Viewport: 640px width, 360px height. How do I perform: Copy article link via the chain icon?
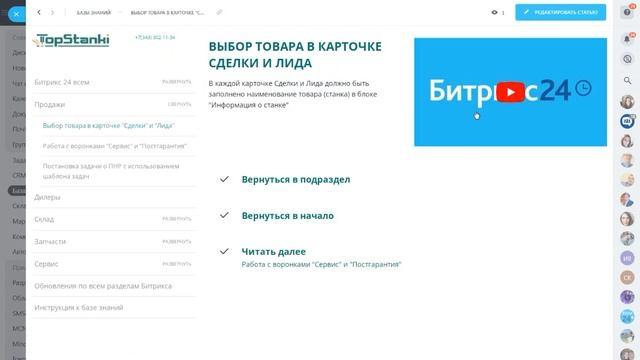219,12
